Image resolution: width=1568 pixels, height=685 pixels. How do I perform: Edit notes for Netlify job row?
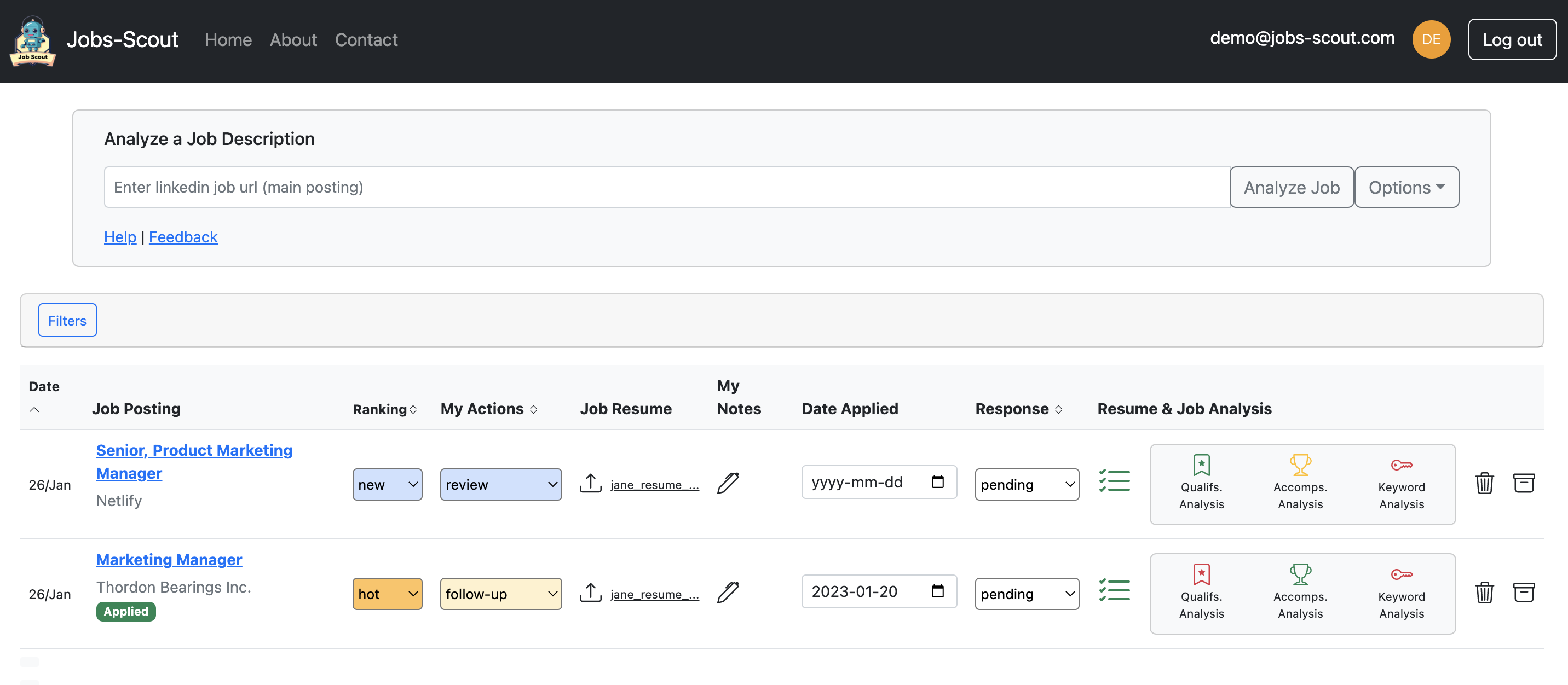coord(728,484)
